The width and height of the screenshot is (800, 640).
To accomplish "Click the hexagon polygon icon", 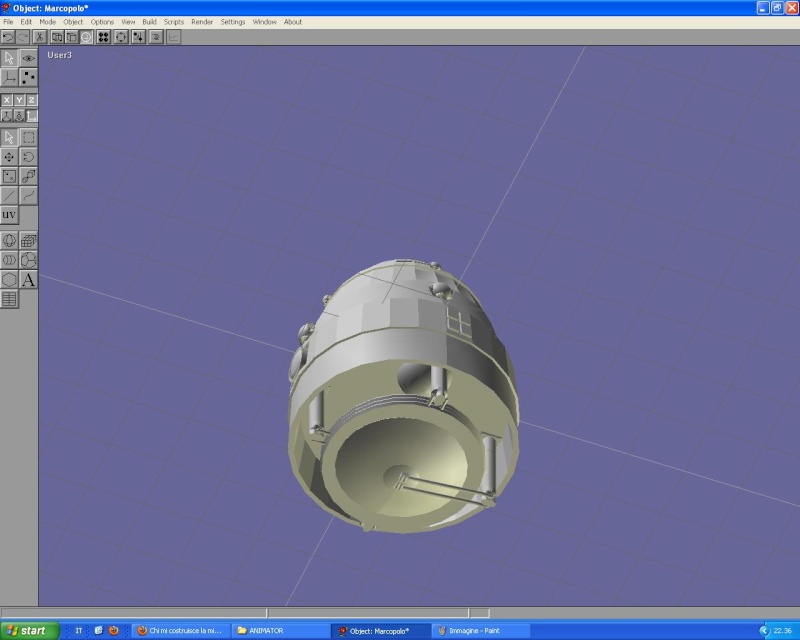I will pyautogui.click(x=9, y=280).
